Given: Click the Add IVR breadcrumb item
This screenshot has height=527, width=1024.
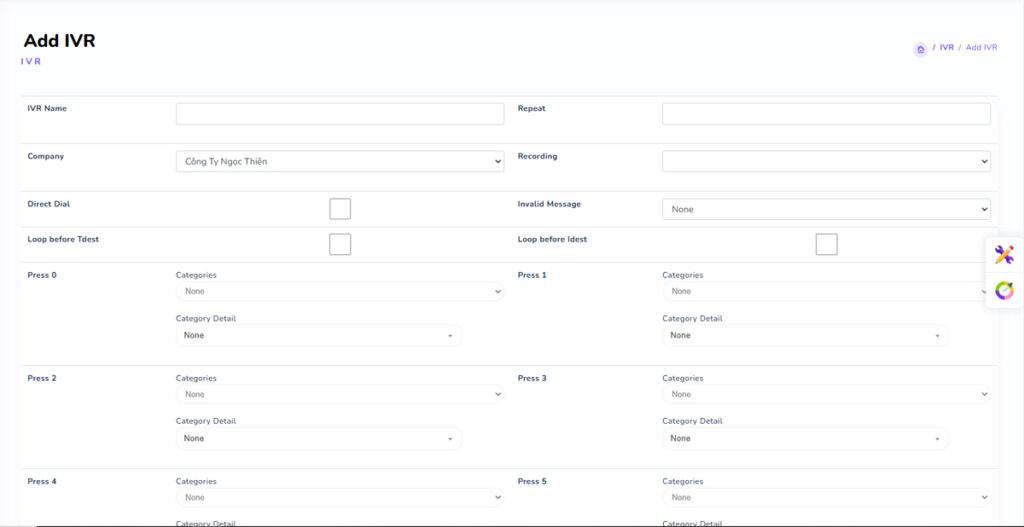Looking at the screenshot, I should (x=982, y=48).
